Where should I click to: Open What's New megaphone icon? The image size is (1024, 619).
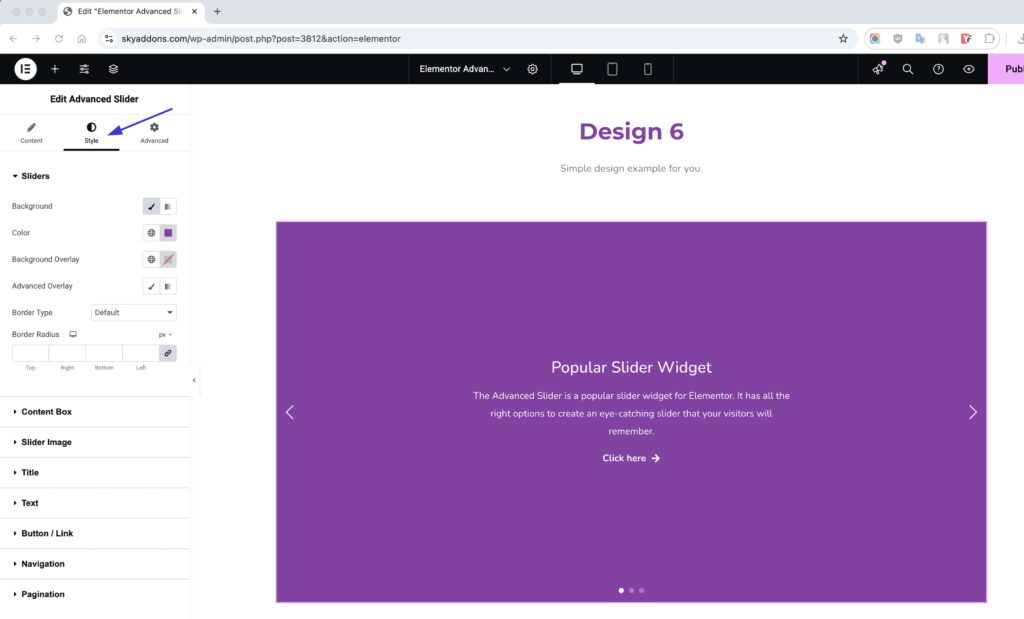[878, 69]
